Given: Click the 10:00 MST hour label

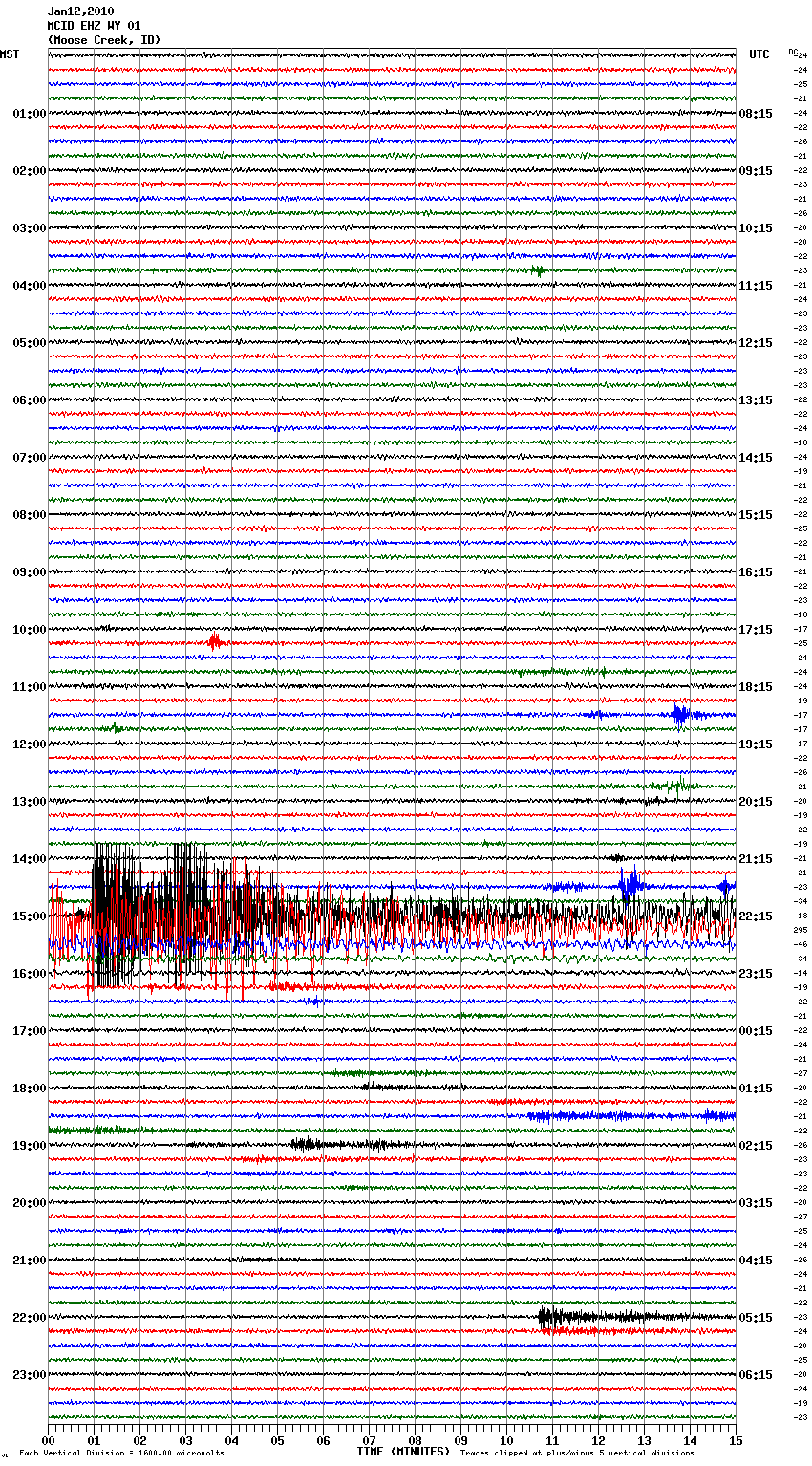Looking at the screenshot, I should tap(30, 630).
